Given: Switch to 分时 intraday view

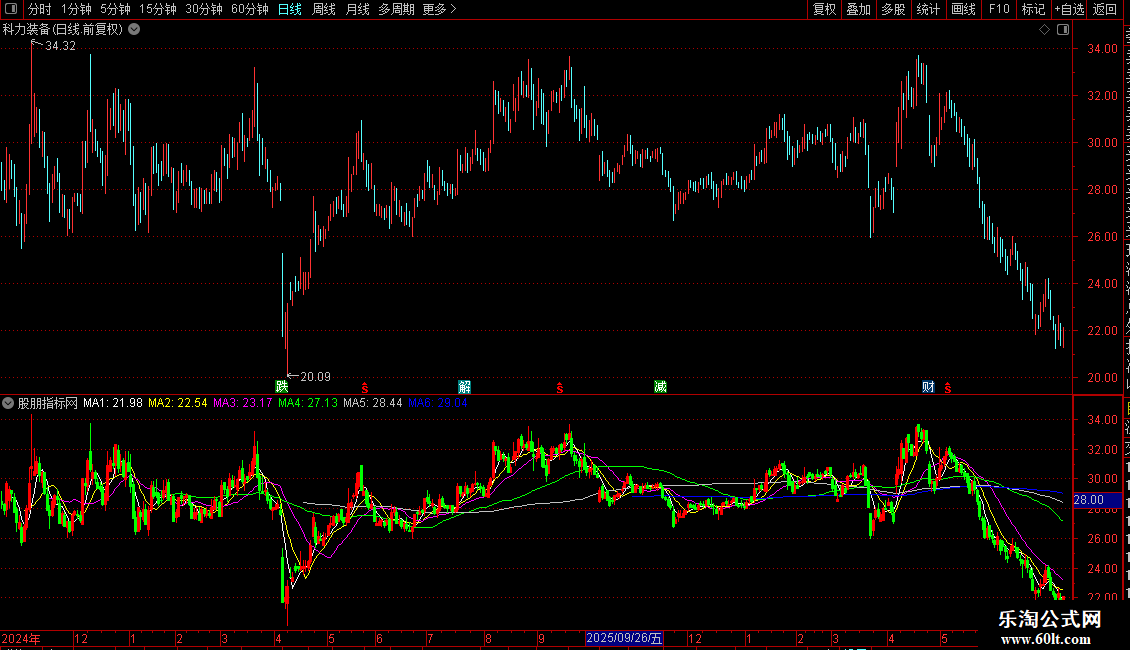Looking at the screenshot, I should [x=40, y=9].
